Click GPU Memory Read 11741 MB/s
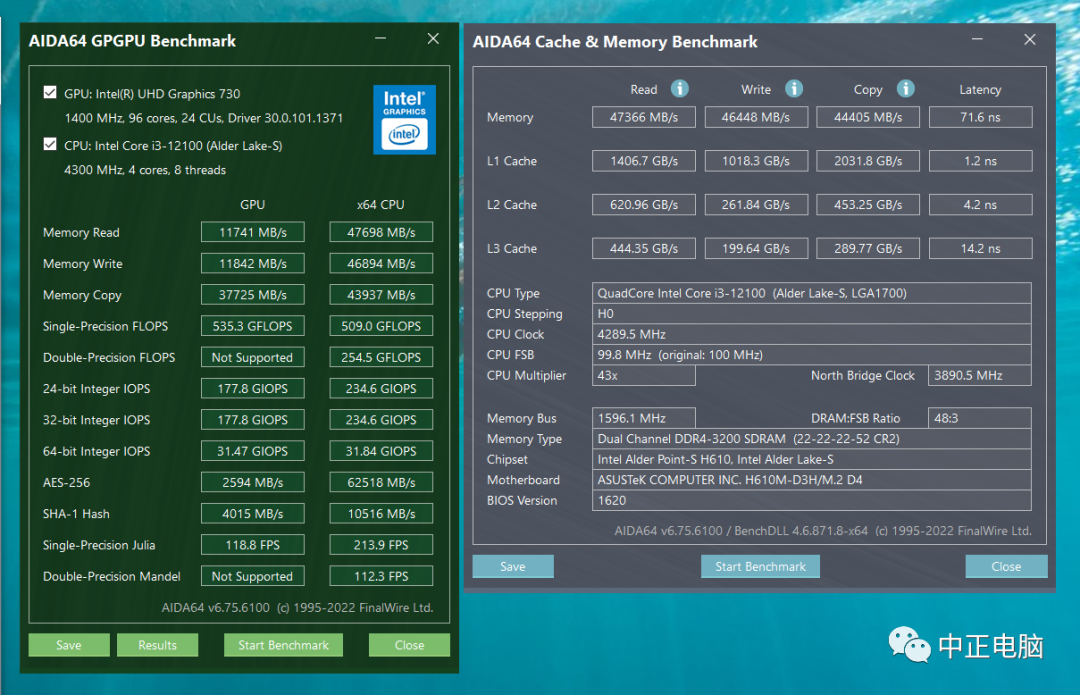 click(x=253, y=232)
